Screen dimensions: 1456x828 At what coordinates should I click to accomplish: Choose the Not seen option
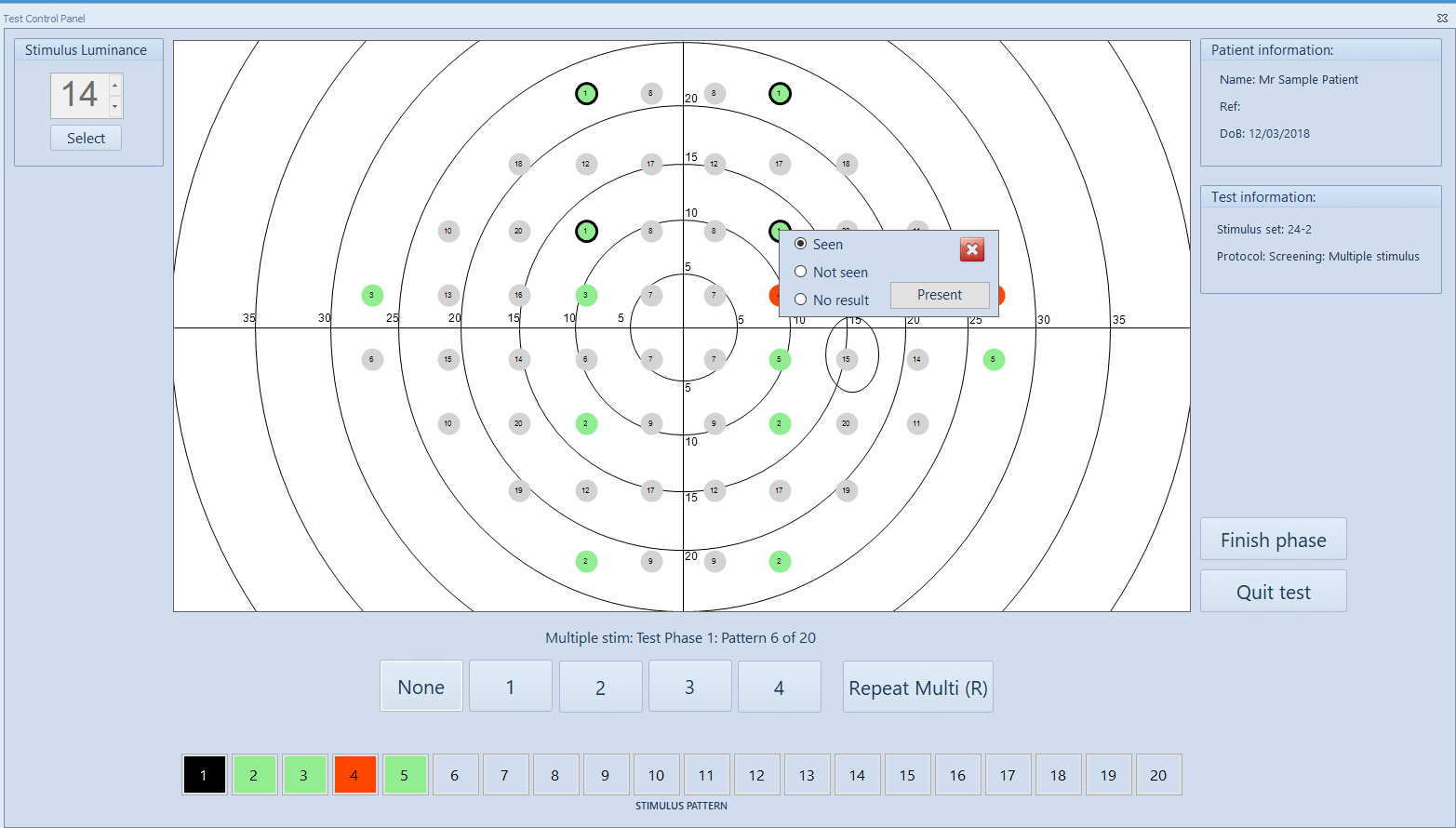800,272
